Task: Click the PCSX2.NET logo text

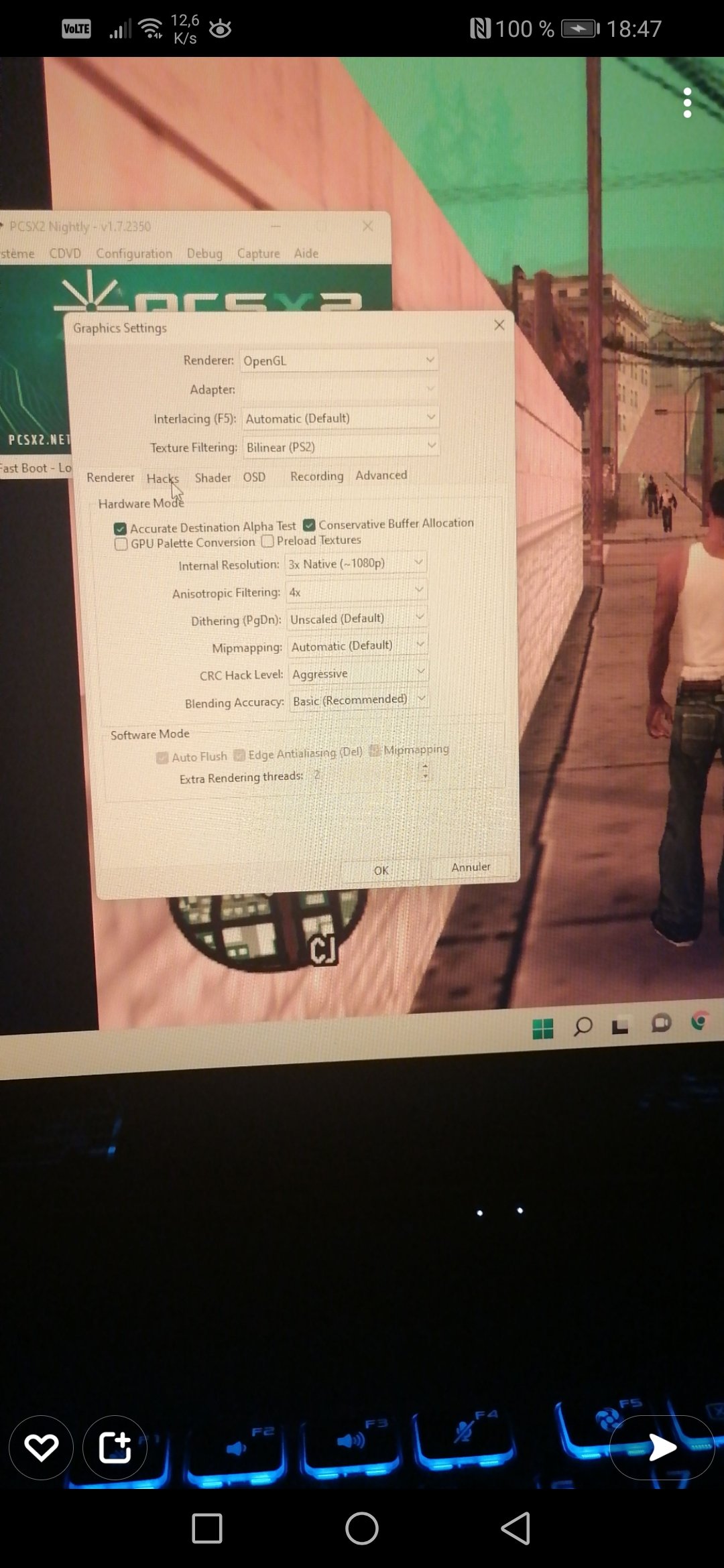Action: tap(38, 440)
